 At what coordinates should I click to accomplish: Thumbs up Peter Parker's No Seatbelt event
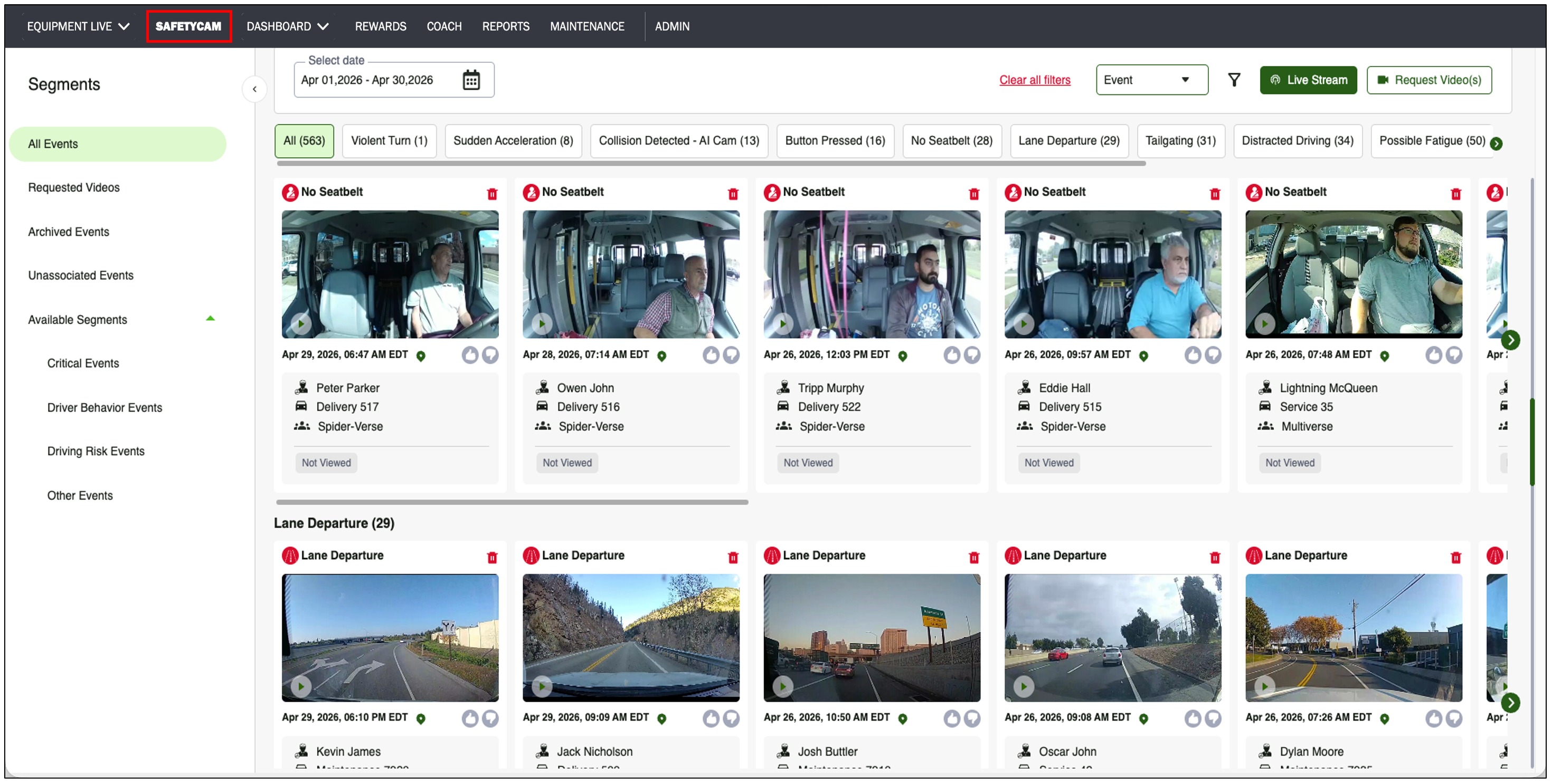click(x=470, y=355)
